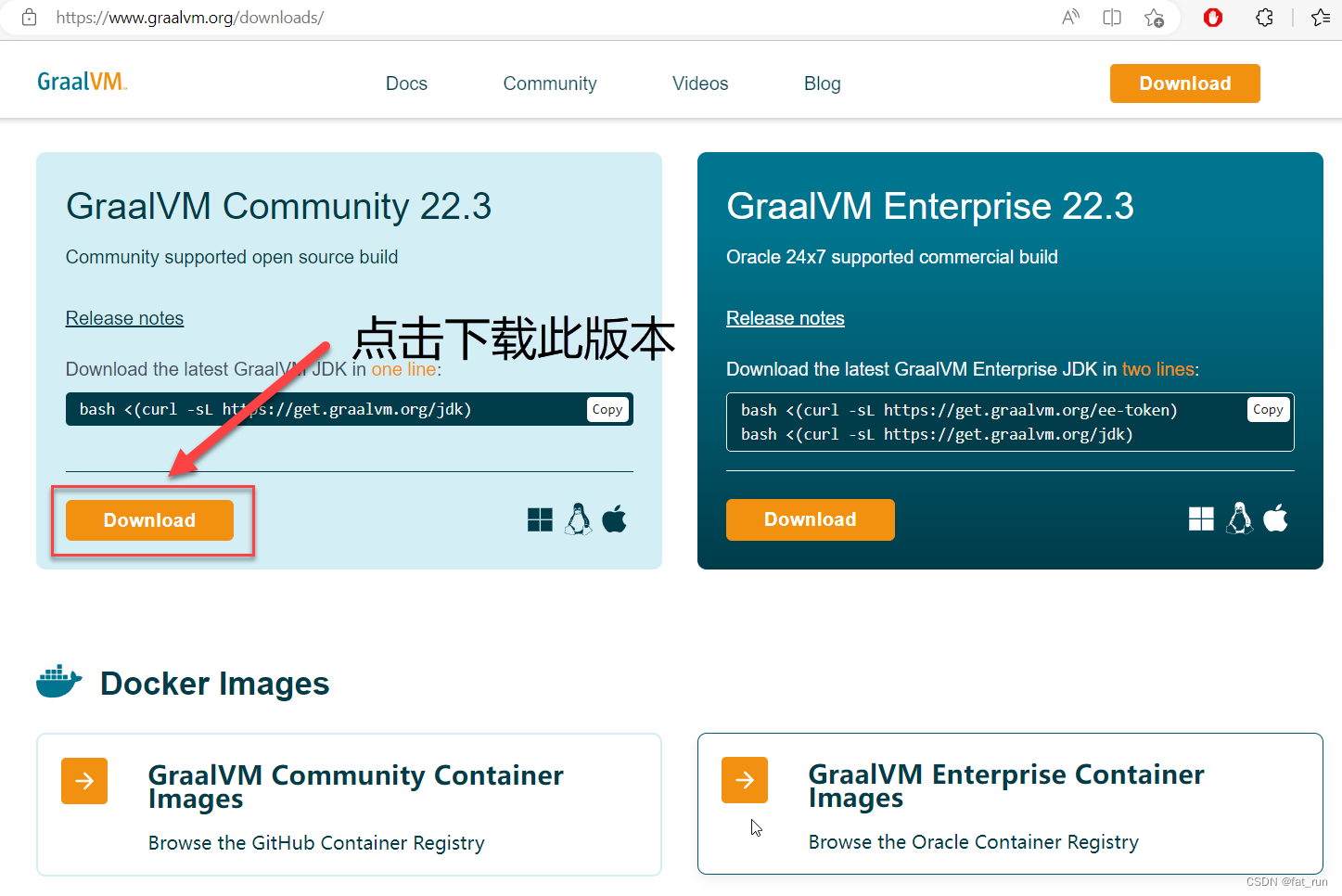The image size is (1342, 896).
Task: Open the Blog menu item
Action: click(823, 83)
